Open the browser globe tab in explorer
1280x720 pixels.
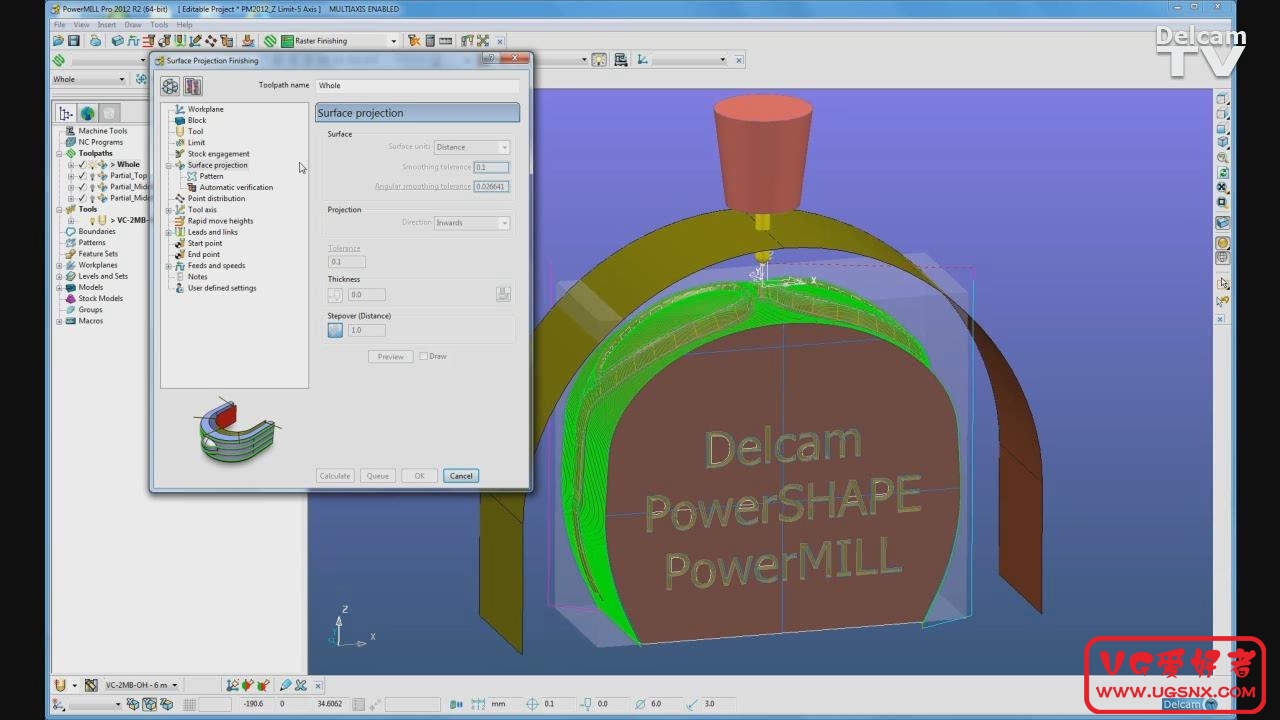(x=88, y=114)
